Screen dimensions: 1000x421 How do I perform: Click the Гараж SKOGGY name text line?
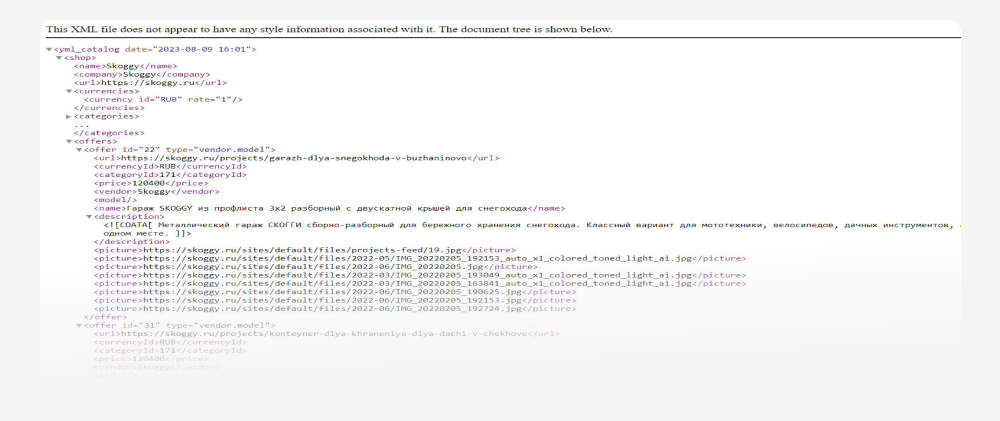point(329,209)
